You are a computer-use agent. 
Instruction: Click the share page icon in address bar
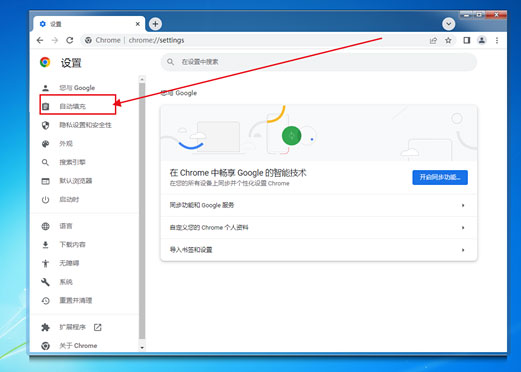pos(433,40)
